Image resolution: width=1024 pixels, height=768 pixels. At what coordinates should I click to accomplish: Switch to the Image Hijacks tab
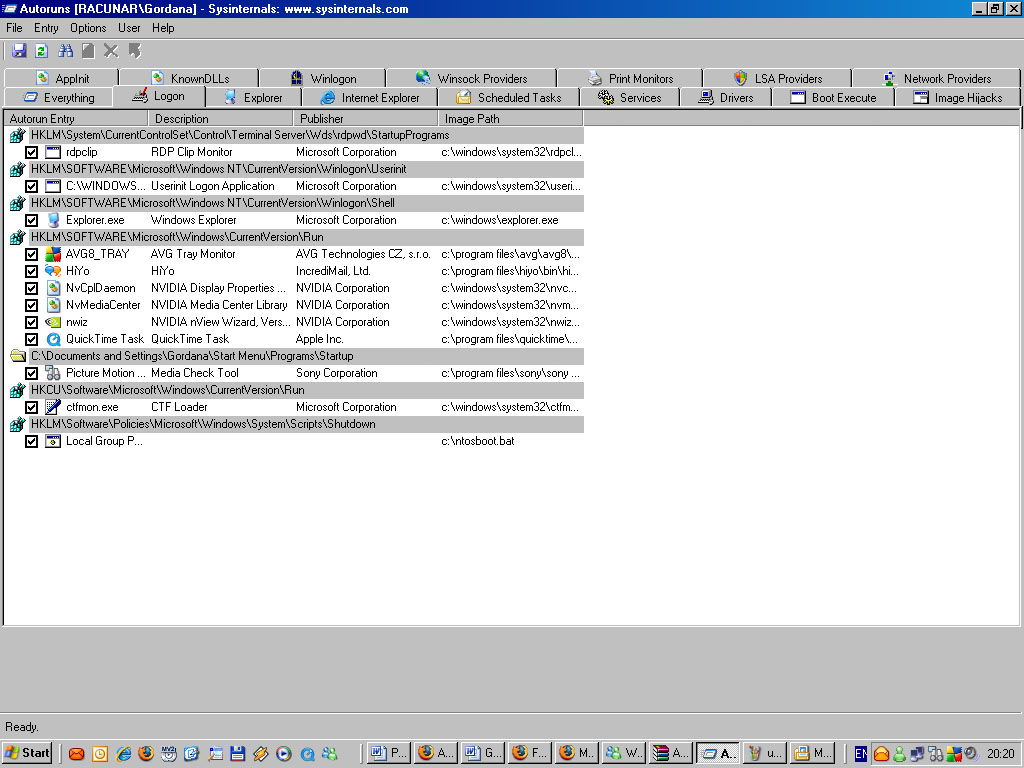tap(958, 97)
